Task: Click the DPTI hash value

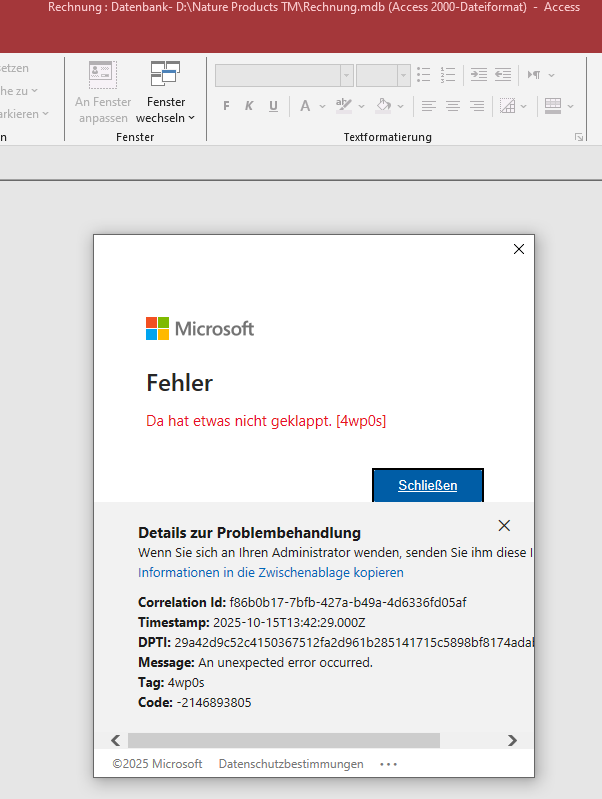Action: click(353, 643)
